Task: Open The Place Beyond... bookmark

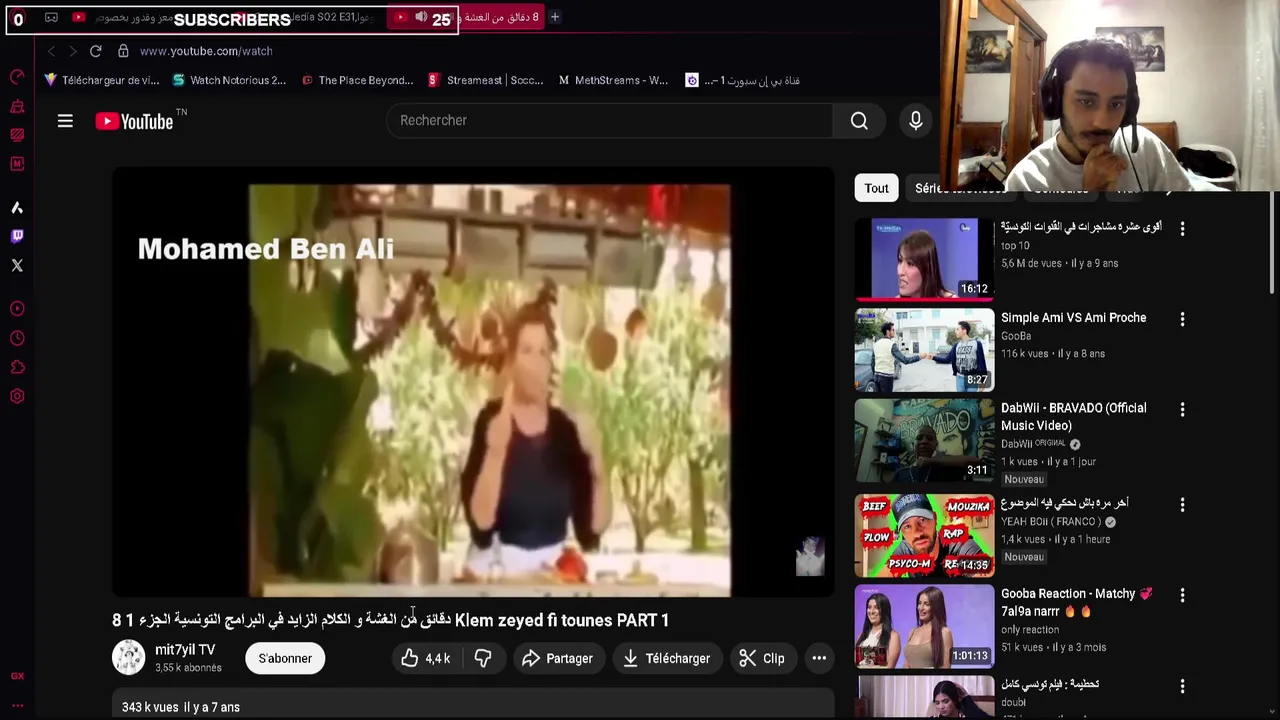Action: tap(357, 80)
